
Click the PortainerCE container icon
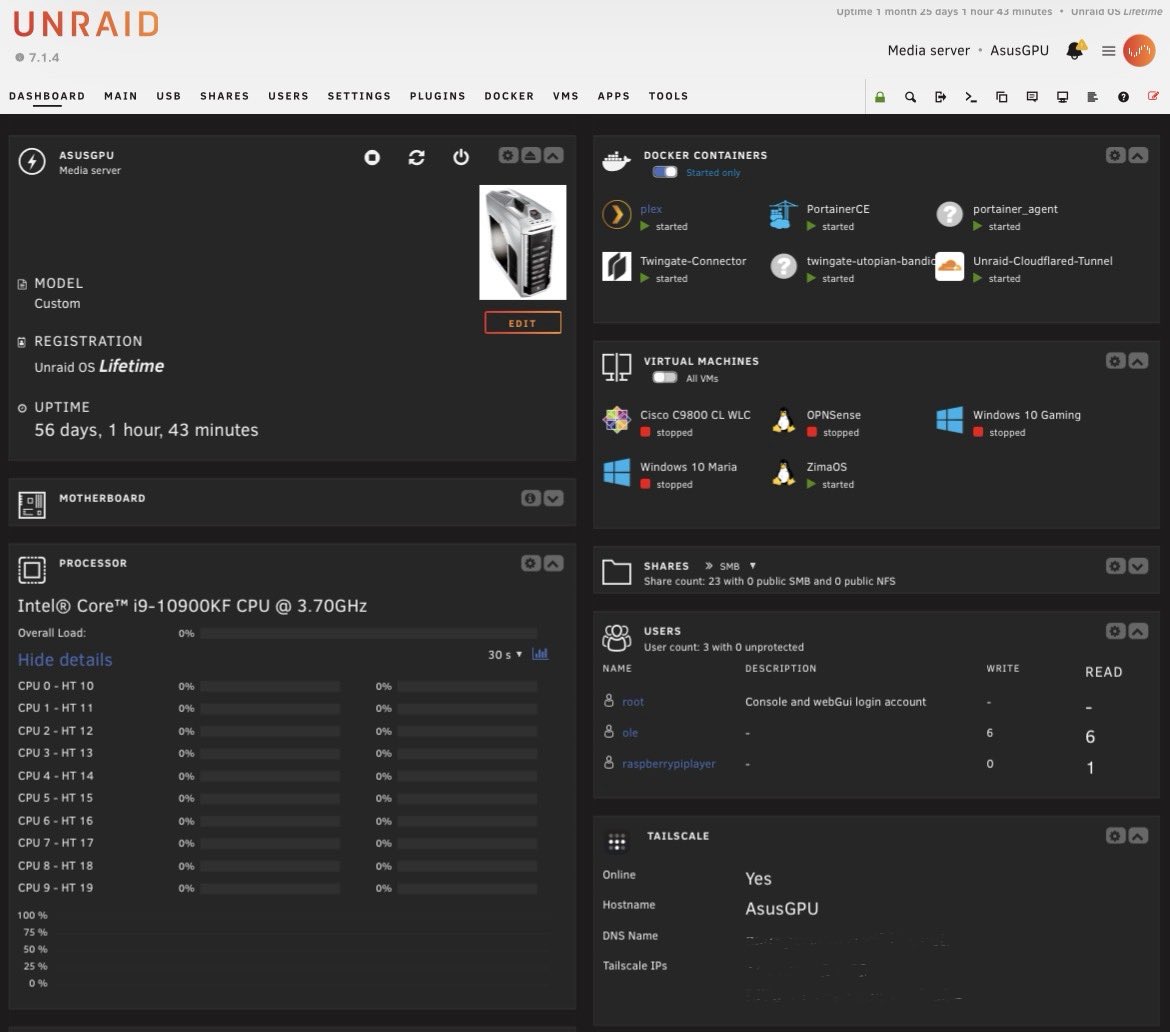click(783, 215)
